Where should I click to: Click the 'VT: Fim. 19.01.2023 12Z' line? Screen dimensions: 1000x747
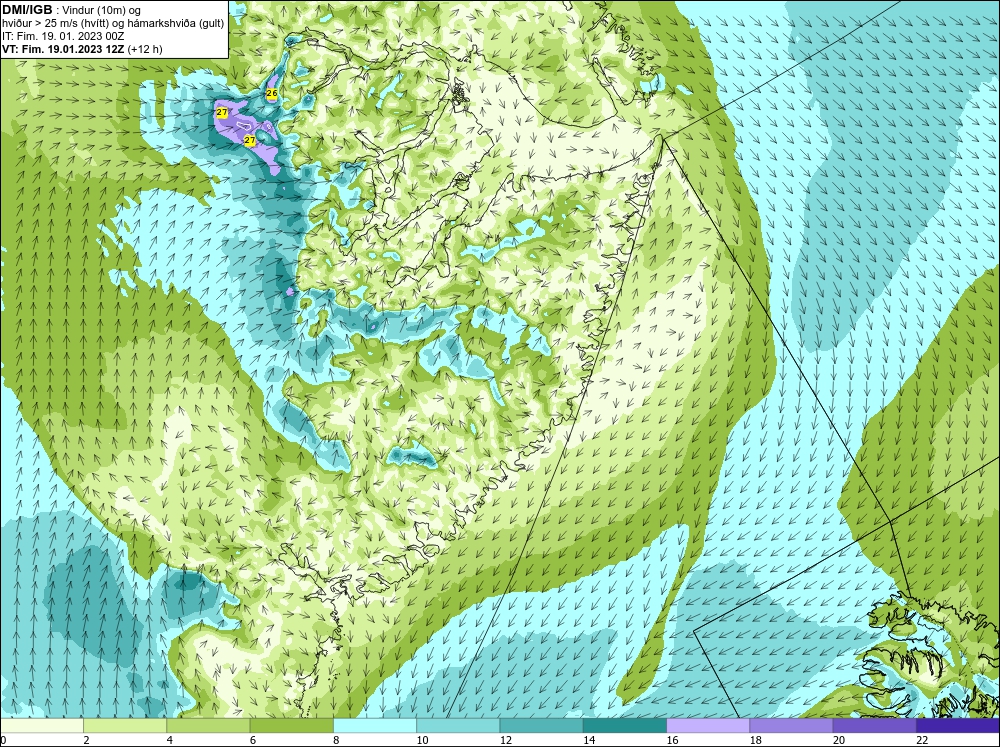tap(63, 49)
